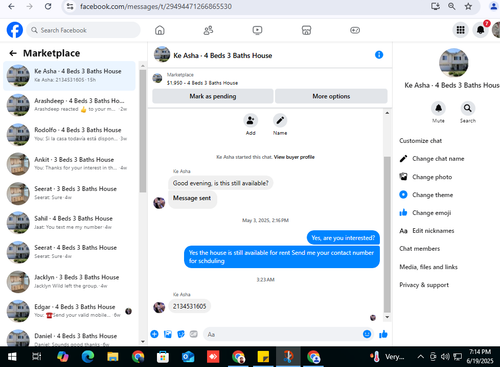Screen dimensions: 500x367
Task: Expand the Chat members section
Action: point(420,249)
